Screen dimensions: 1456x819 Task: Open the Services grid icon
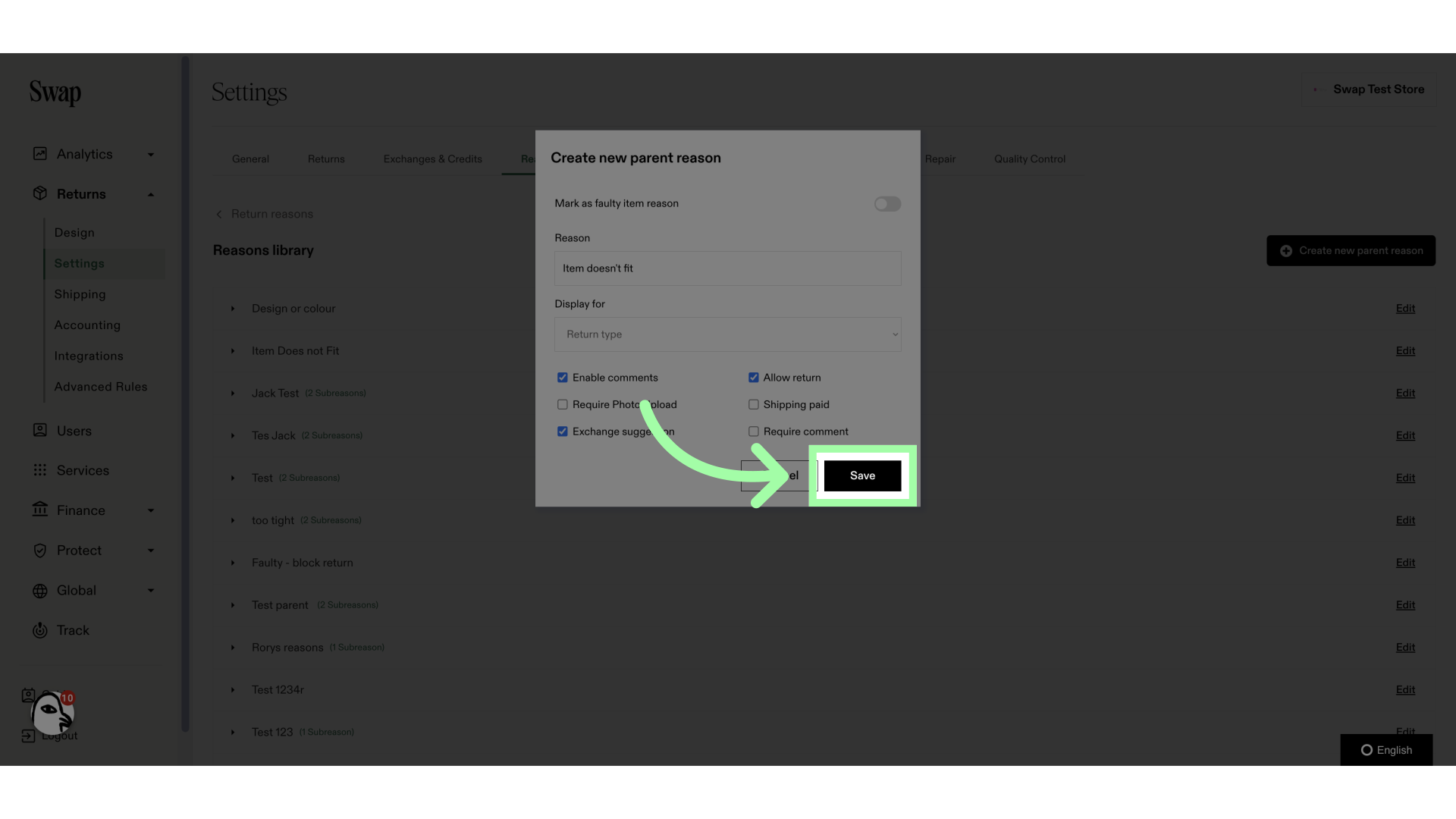40,470
